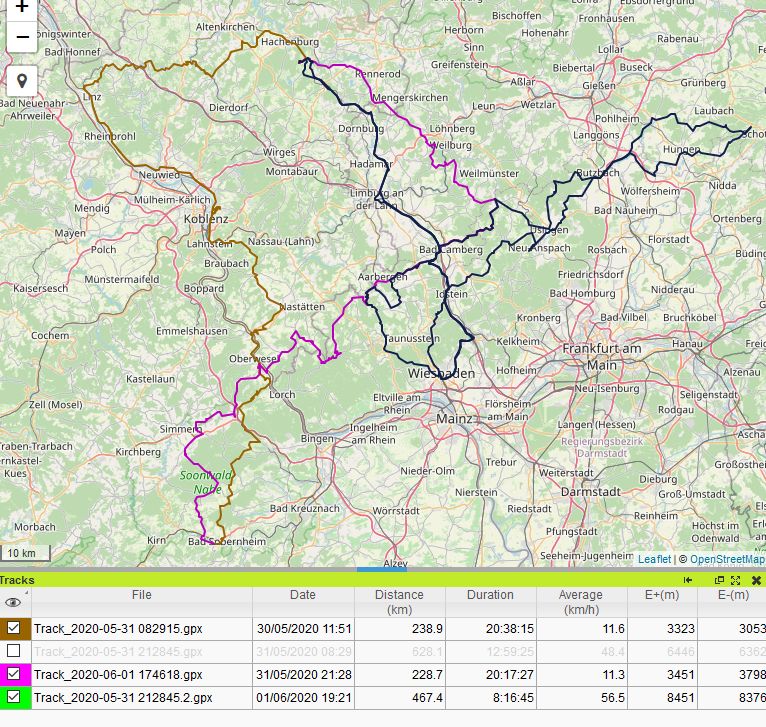This screenshot has height=727, width=766.
Task: Open the Leaflet attribution link
Action: coord(654,559)
